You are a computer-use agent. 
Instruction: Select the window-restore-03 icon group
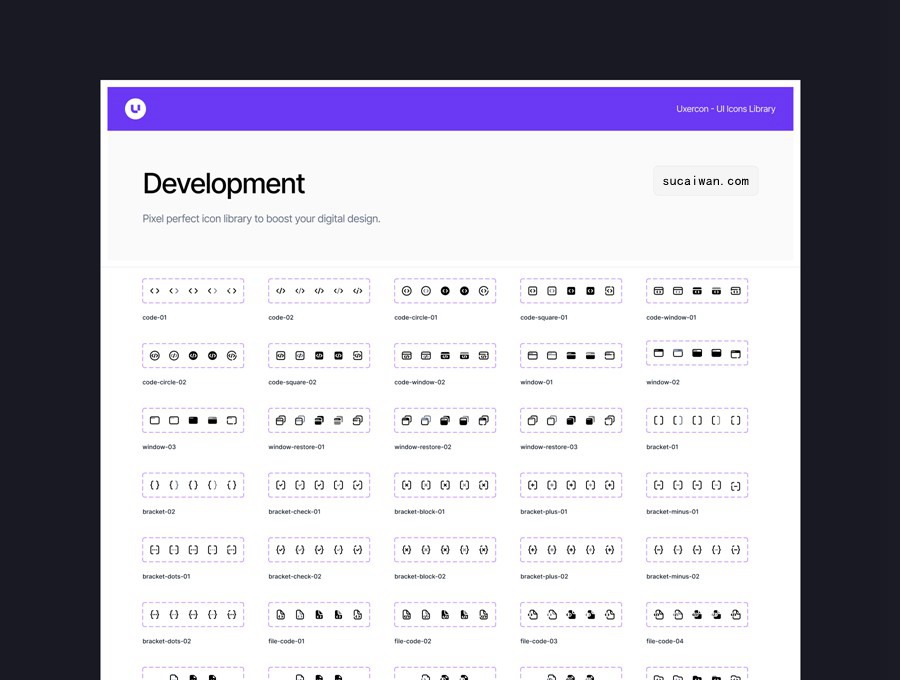(570, 420)
